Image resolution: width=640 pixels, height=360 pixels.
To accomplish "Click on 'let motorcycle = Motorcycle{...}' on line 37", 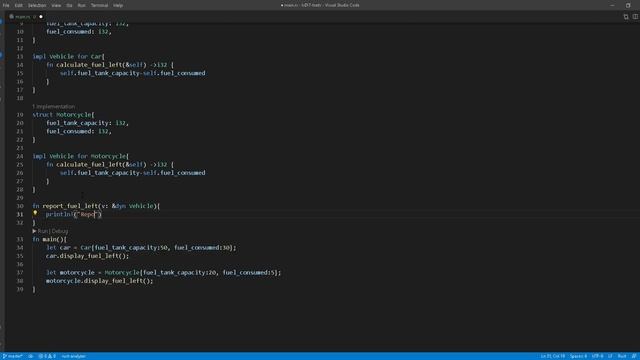I will [x=163, y=272].
